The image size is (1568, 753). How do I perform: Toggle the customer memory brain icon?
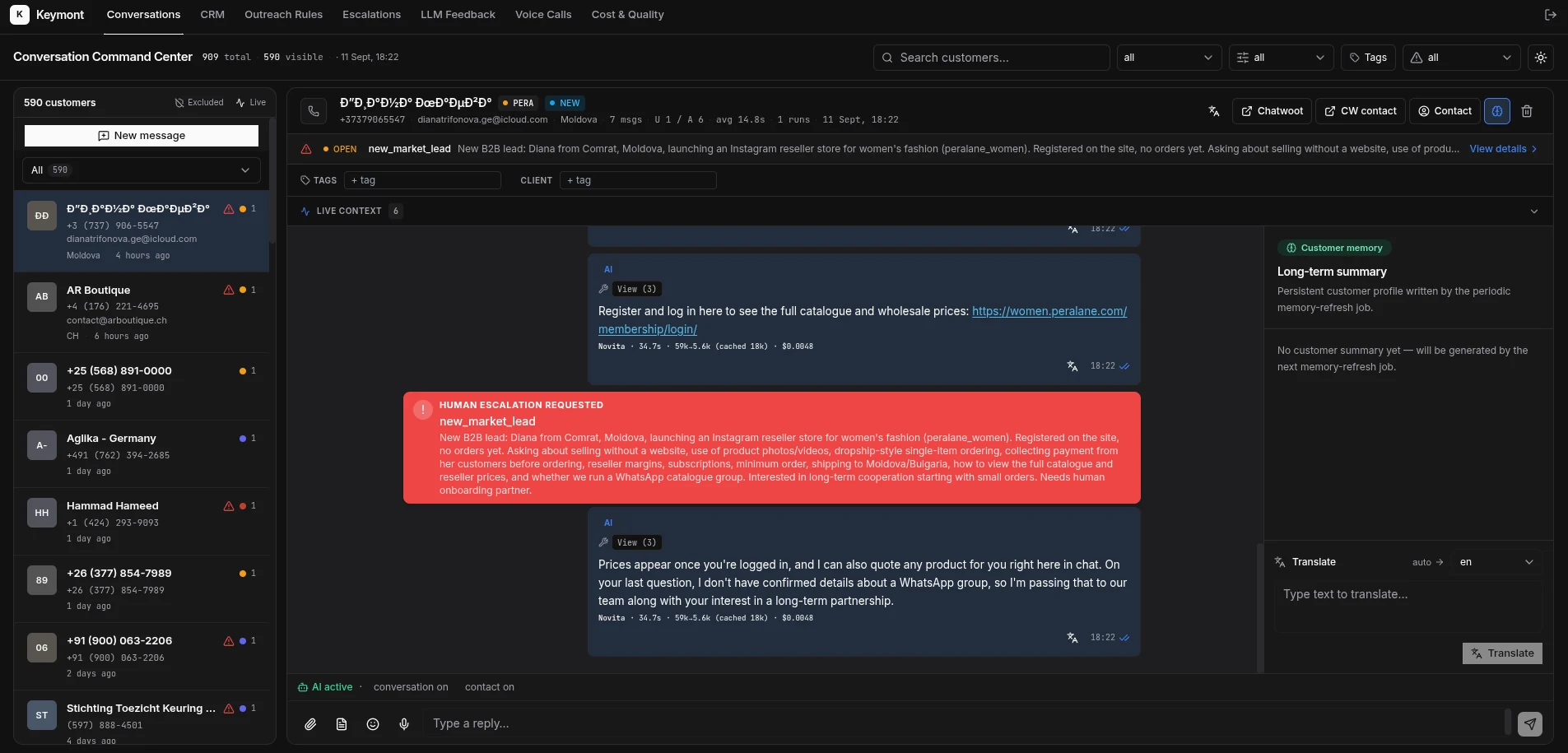pyautogui.click(x=1497, y=111)
